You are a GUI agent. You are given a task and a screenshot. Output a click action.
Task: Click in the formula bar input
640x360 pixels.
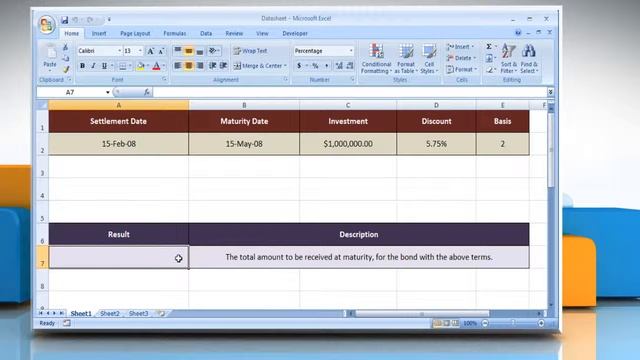point(350,92)
